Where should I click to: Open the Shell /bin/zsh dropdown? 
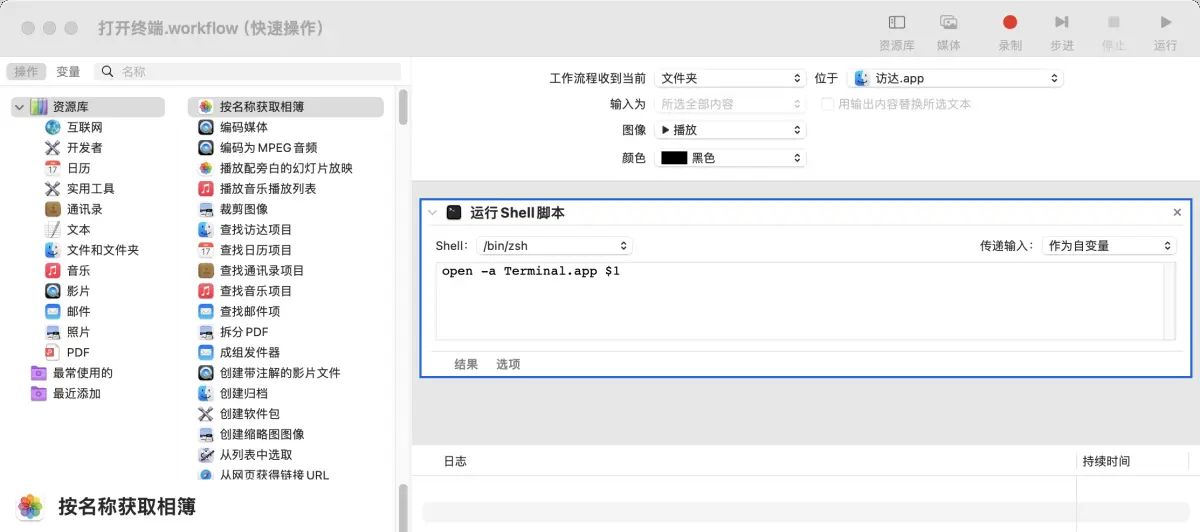coord(554,246)
